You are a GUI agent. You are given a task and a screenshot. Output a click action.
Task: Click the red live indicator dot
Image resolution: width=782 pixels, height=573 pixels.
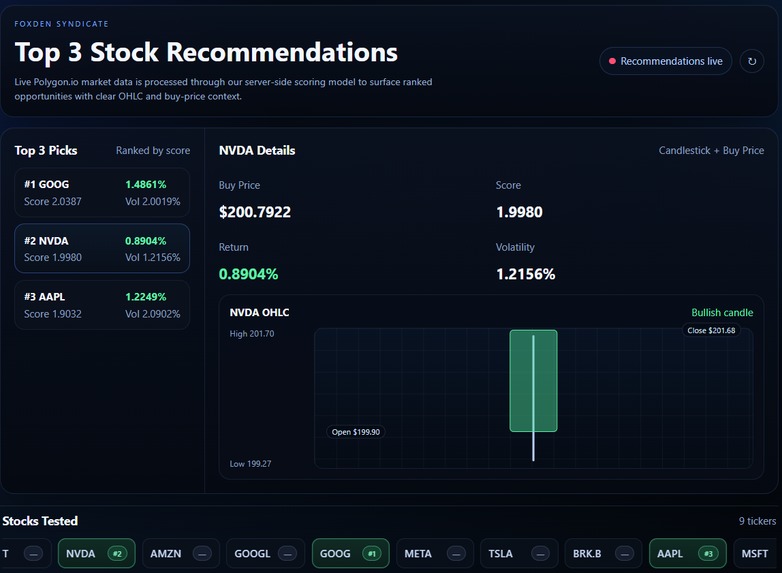click(612, 61)
